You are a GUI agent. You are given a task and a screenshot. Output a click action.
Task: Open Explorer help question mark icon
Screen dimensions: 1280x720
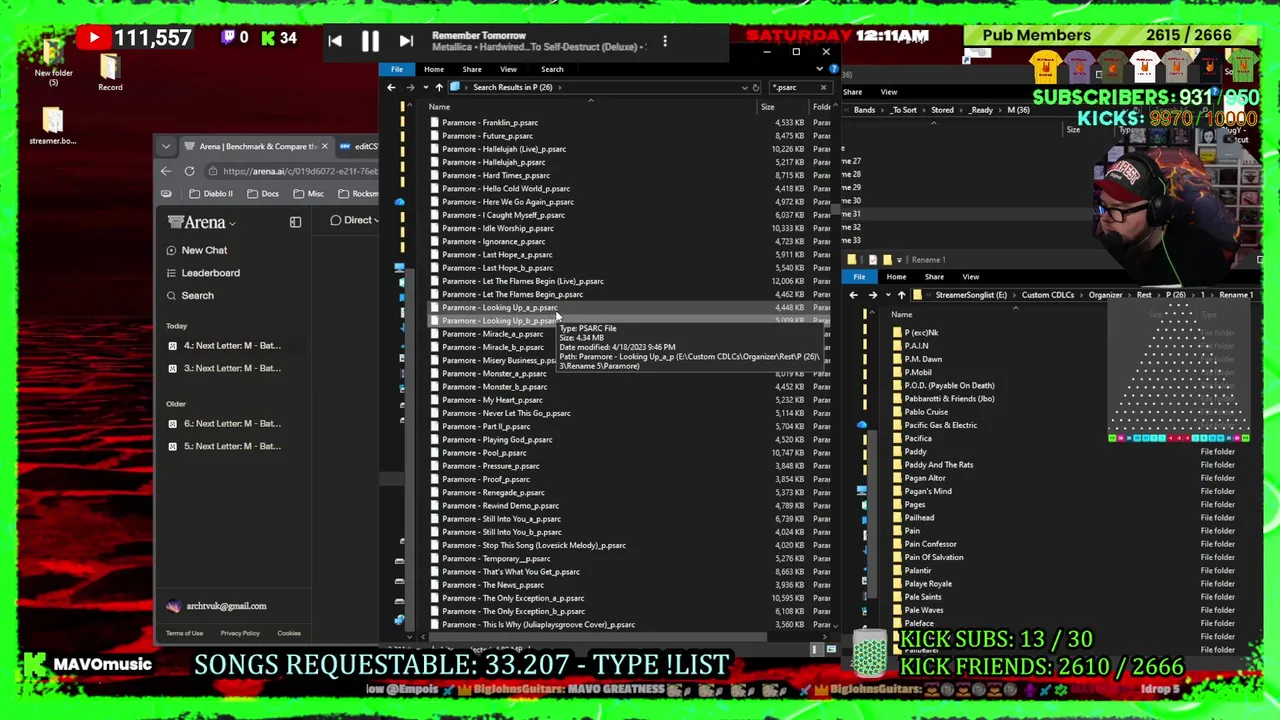coord(833,69)
